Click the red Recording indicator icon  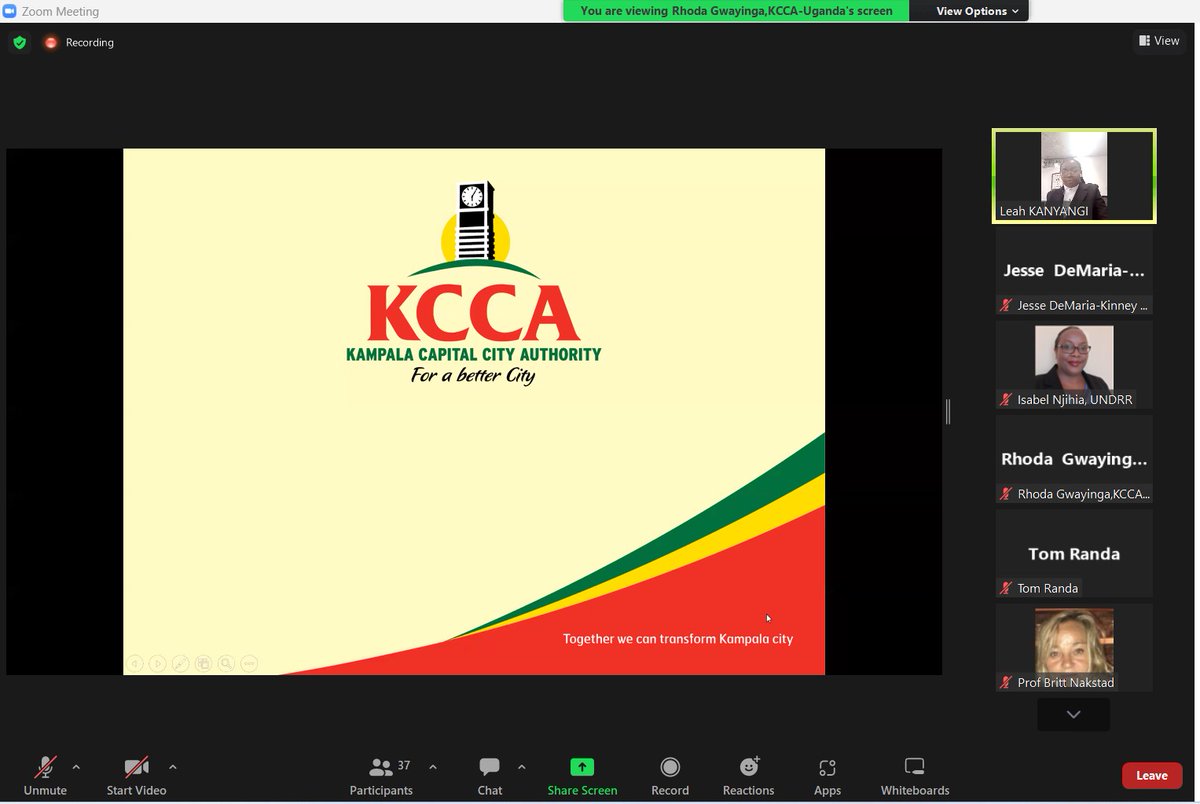click(51, 42)
